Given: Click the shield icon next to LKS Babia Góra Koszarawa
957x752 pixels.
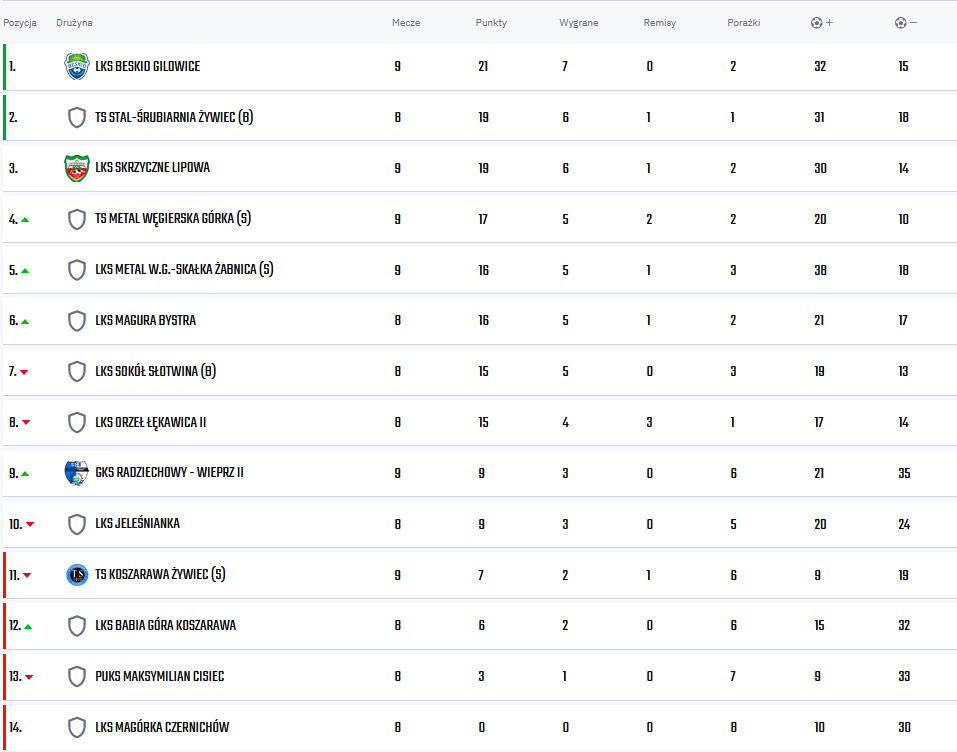Looking at the screenshot, I should [77, 626].
